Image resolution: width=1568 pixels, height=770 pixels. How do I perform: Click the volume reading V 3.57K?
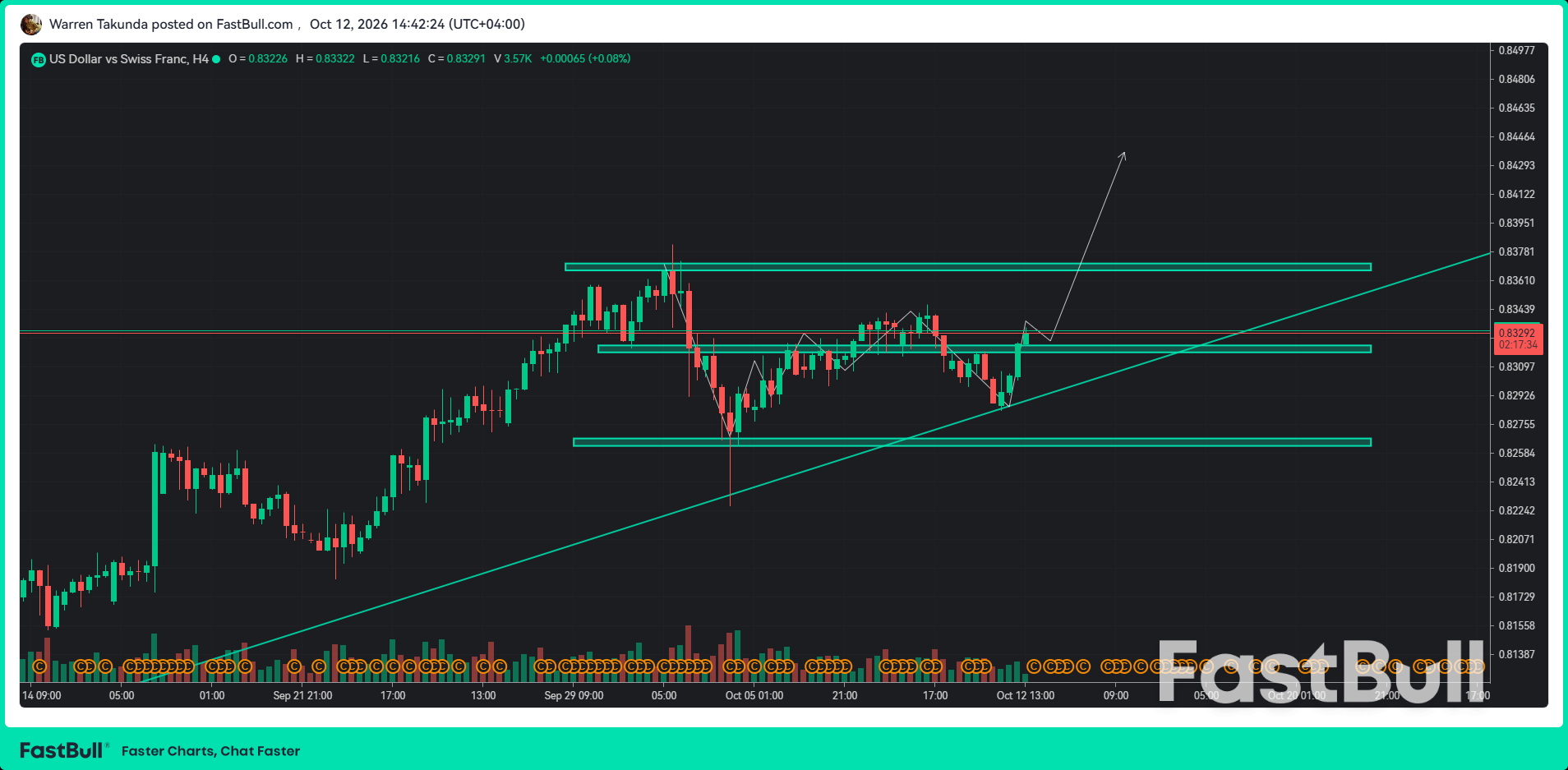(x=513, y=59)
